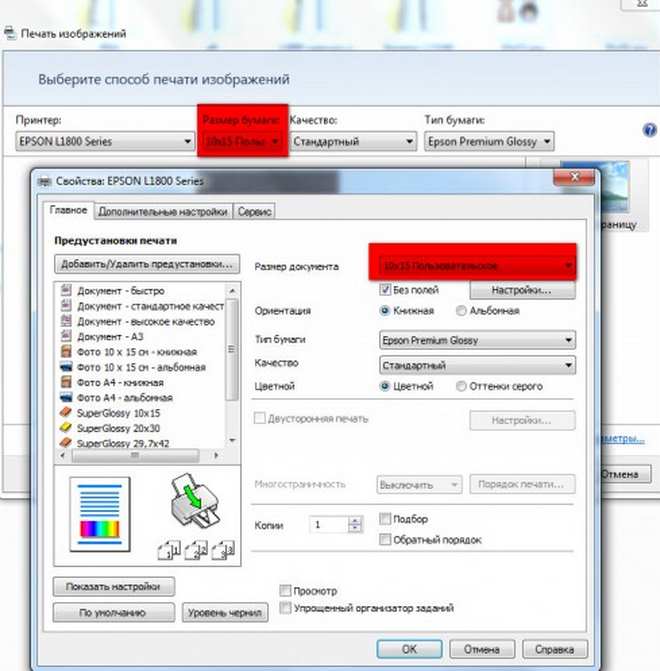The image size is (660, 671).
Task: Click the help question mark icon in Print Pictures window
Action: 649,130
